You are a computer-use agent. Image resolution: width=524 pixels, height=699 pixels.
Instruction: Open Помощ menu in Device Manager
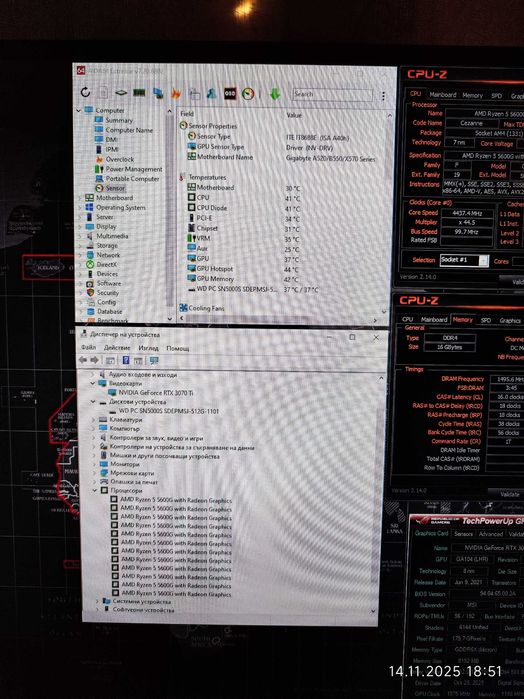pos(177,348)
